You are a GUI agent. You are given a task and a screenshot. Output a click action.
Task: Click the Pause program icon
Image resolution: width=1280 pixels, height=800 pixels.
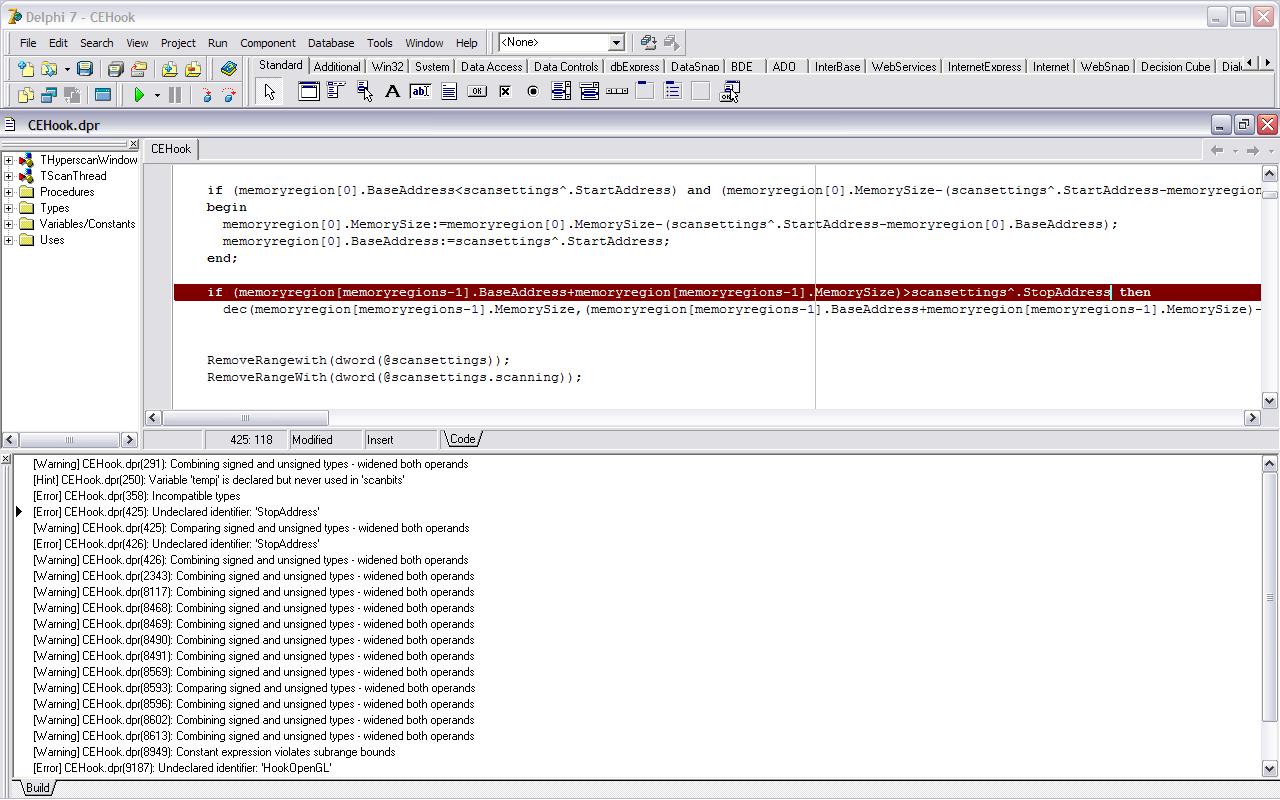coord(175,94)
